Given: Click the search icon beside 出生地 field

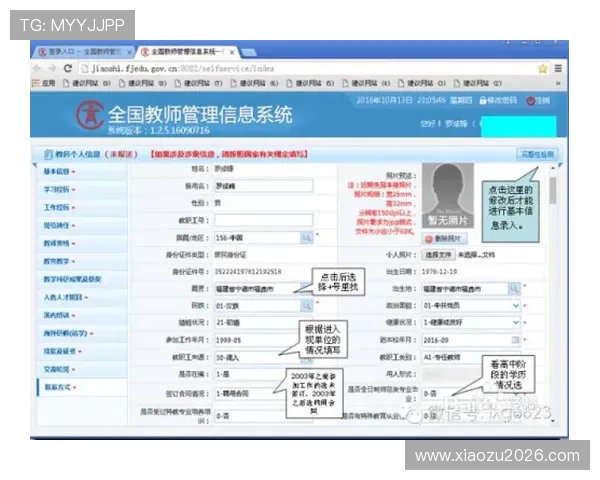Looking at the screenshot, I should coord(514,289).
